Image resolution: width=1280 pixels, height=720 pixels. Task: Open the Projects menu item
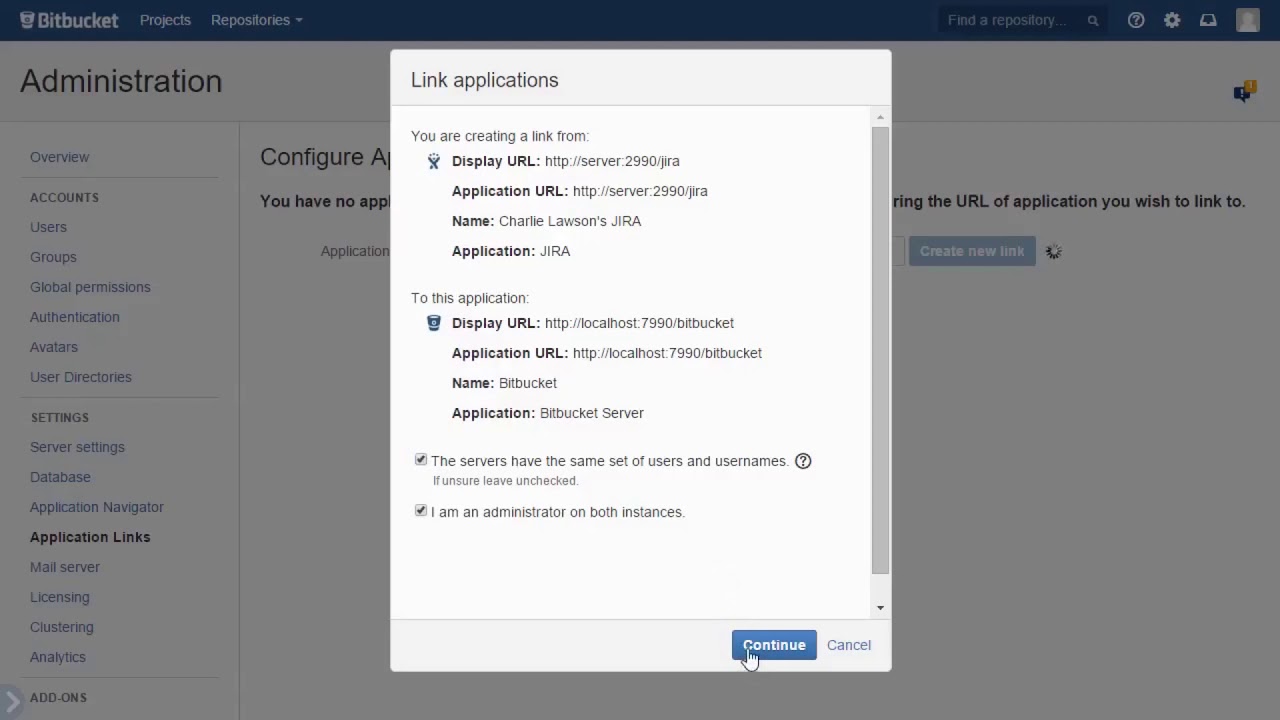click(165, 20)
